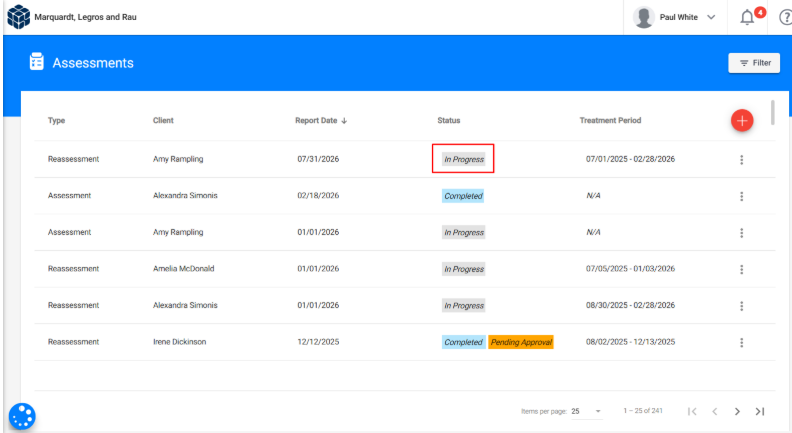Screen dimensions: 792x433
Task: Jump to the last page arrow
Action: [x=760, y=411]
